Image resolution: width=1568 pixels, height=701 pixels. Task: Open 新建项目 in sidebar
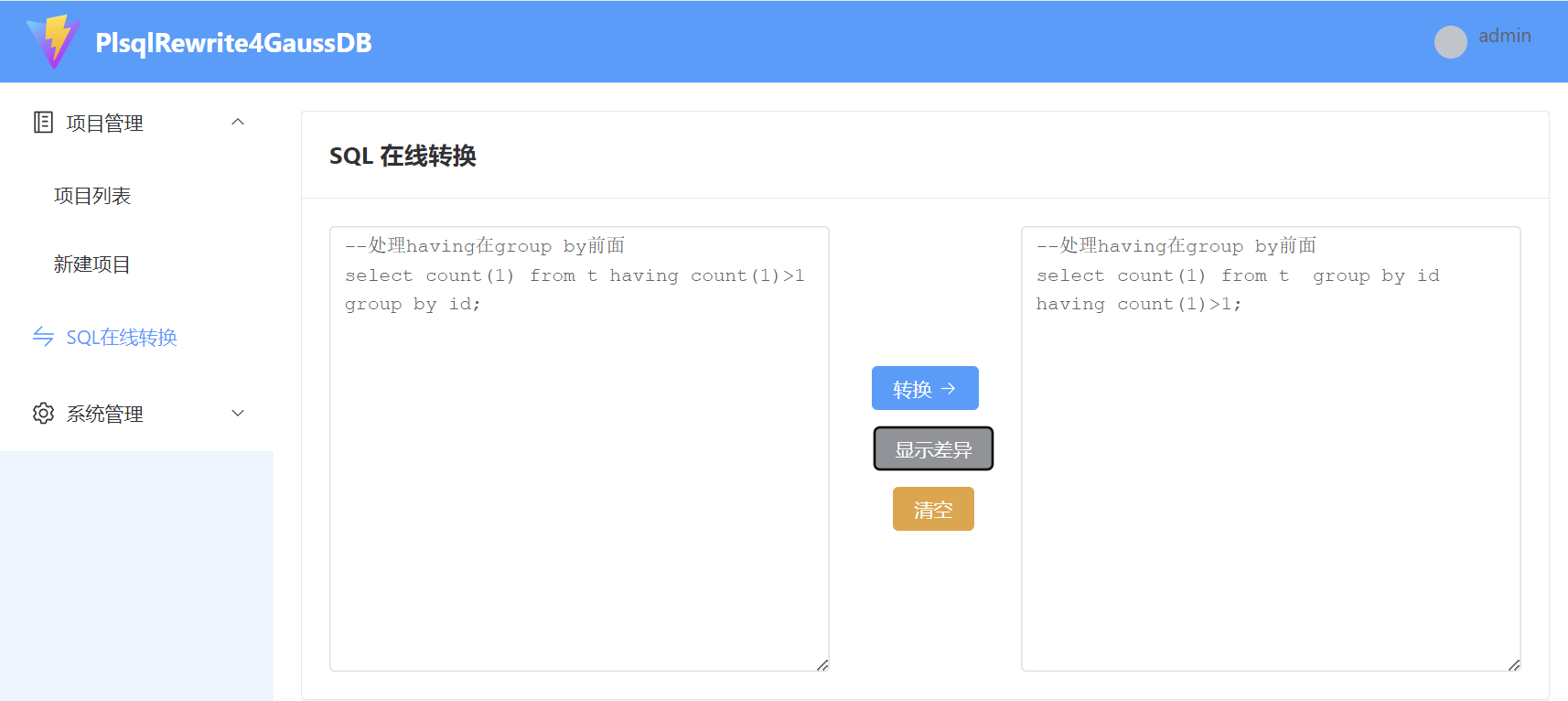[92, 264]
